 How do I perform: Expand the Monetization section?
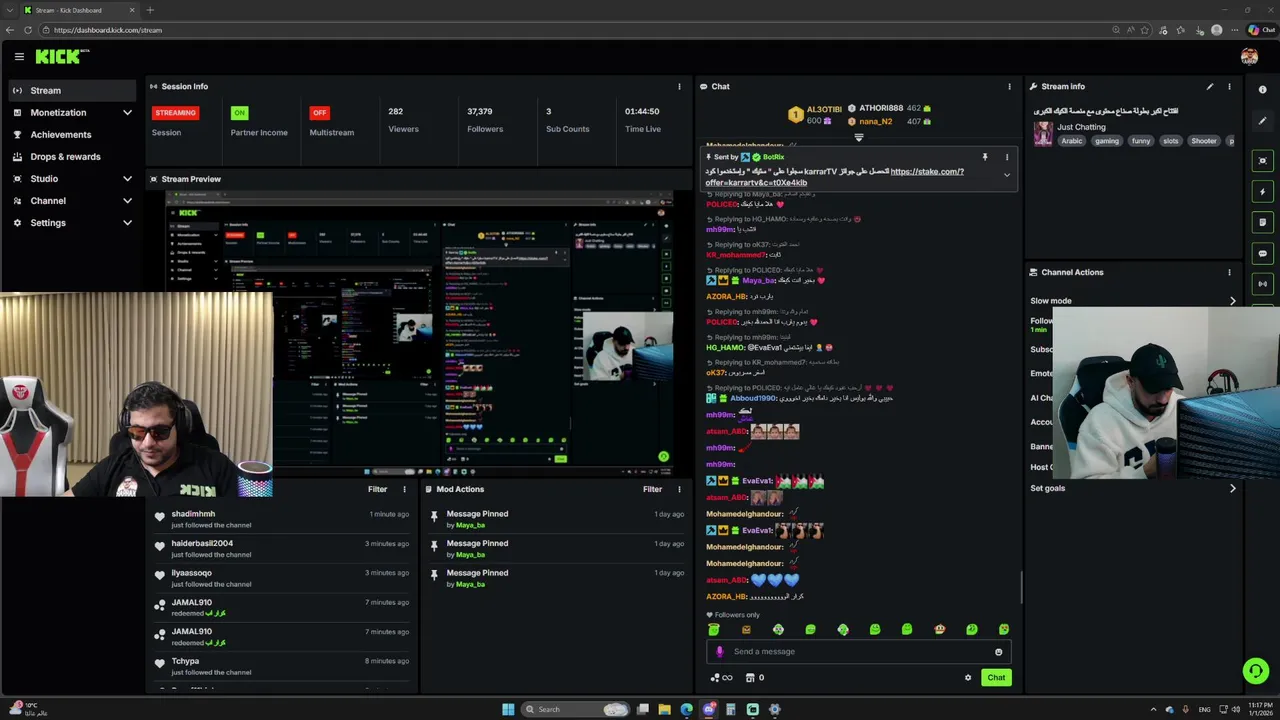pyautogui.click(x=72, y=112)
